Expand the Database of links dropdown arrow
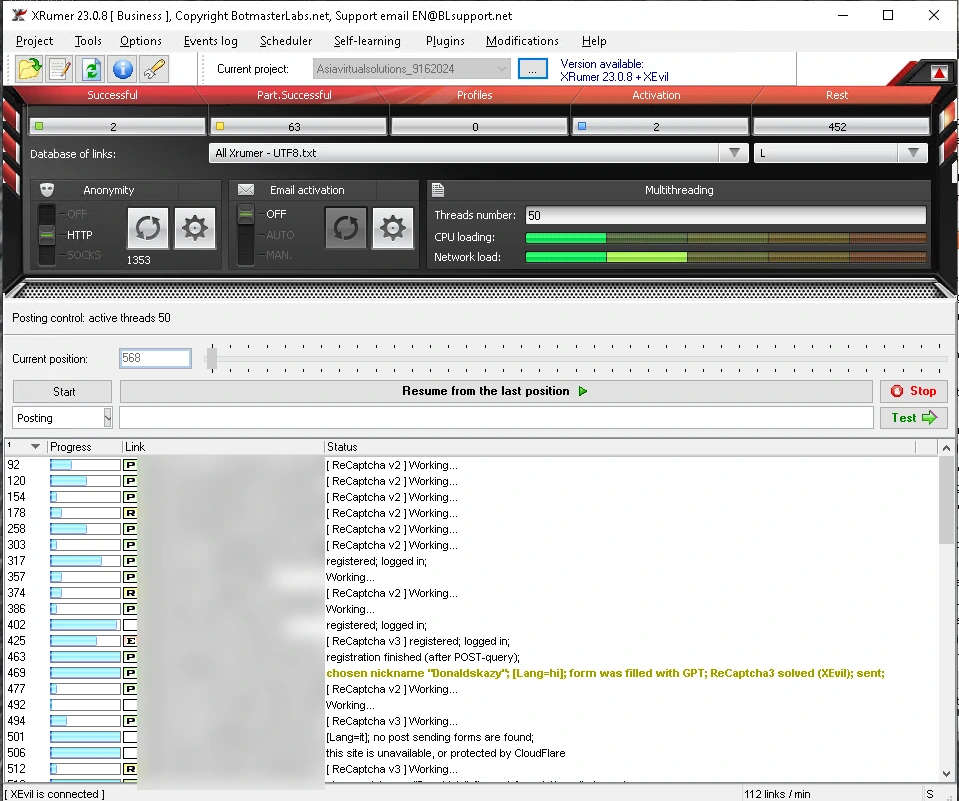959x801 pixels. pos(734,153)
